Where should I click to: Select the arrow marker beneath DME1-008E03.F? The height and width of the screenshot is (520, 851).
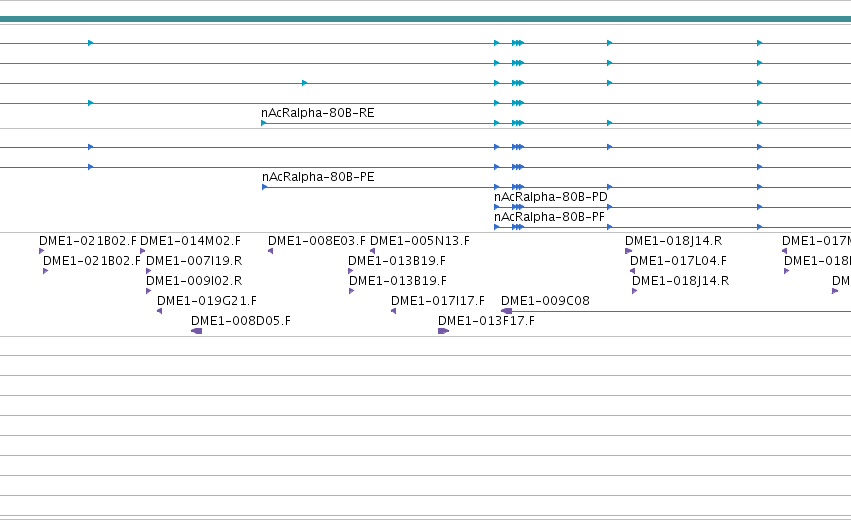(270, 251)
